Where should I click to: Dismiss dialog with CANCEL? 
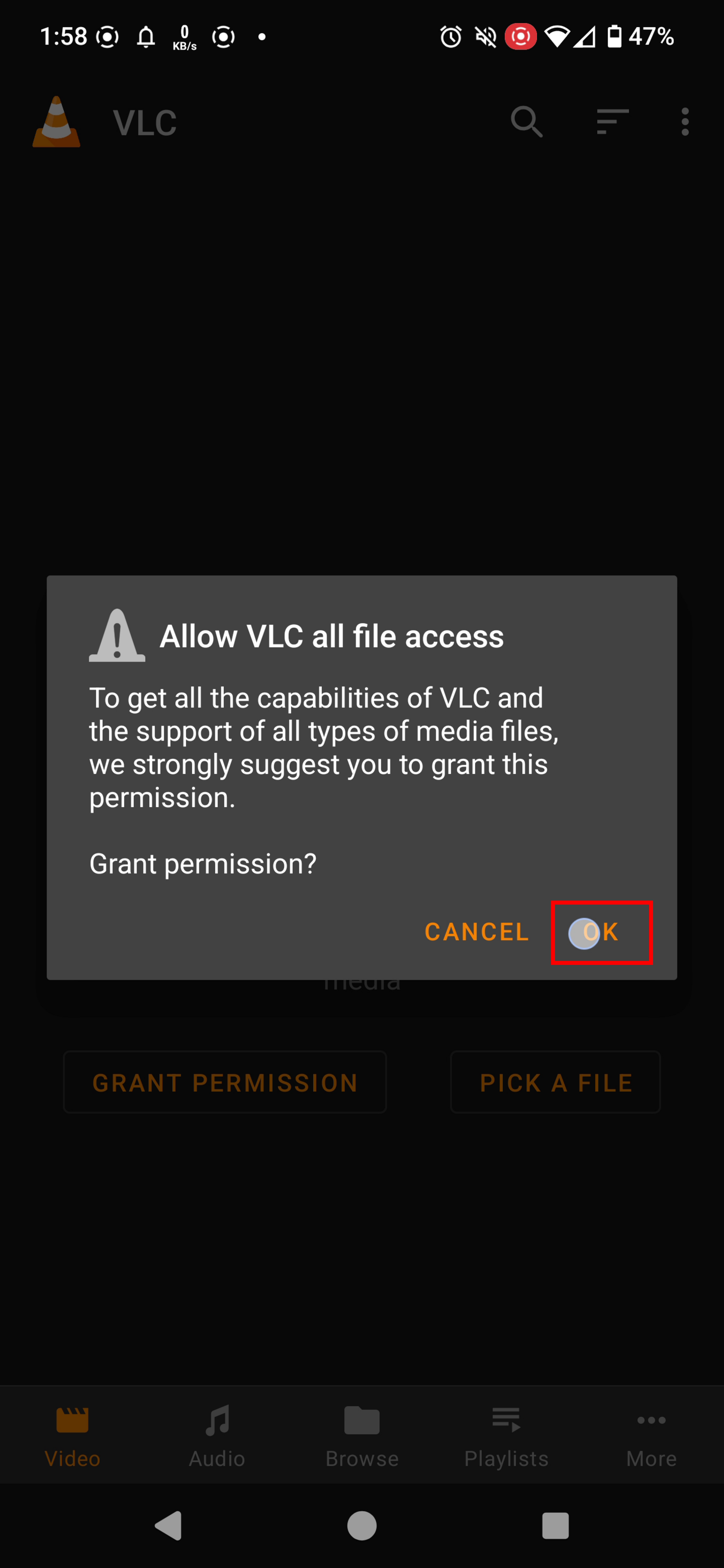477,932
